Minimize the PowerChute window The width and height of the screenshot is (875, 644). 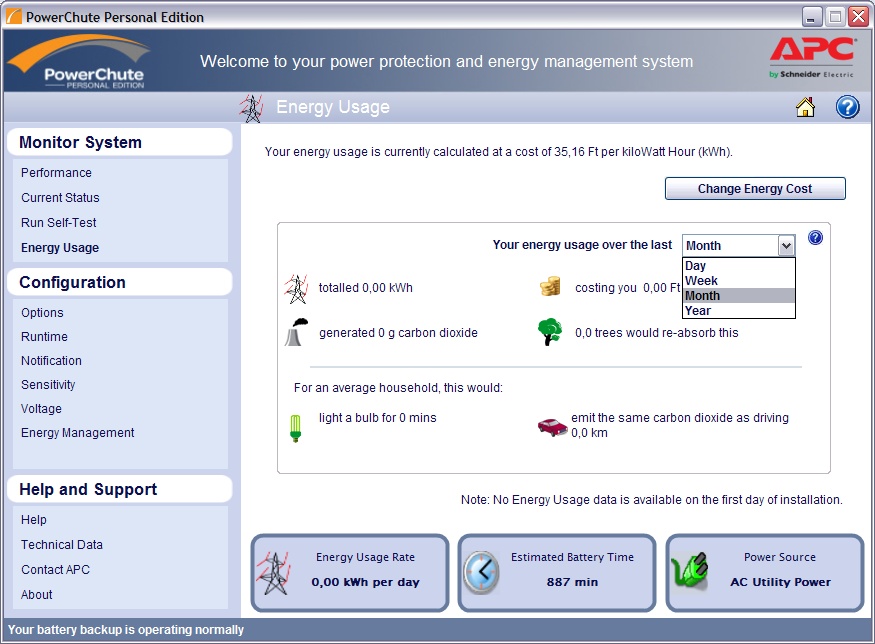pyautogui.click(x=812, y=17)
